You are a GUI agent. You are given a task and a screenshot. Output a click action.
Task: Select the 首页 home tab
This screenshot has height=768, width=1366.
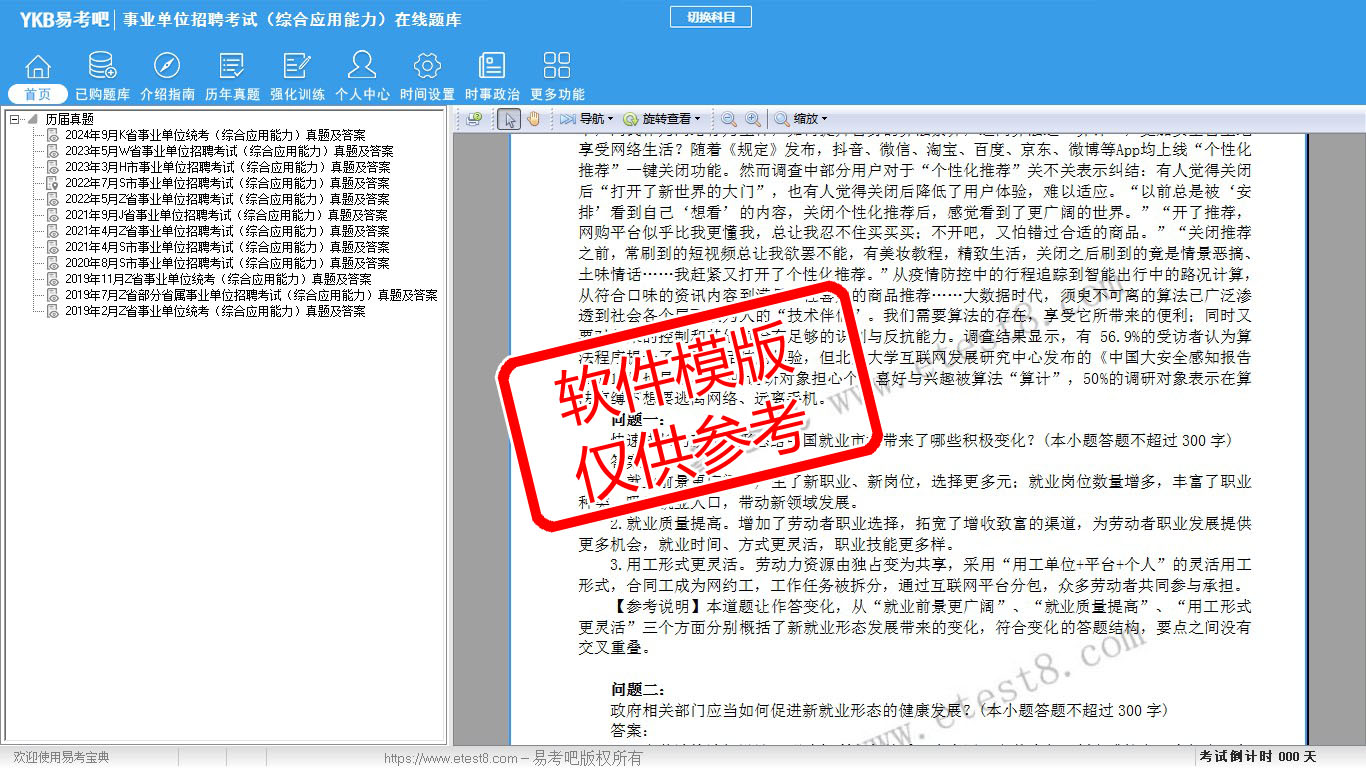coord(37,94)
